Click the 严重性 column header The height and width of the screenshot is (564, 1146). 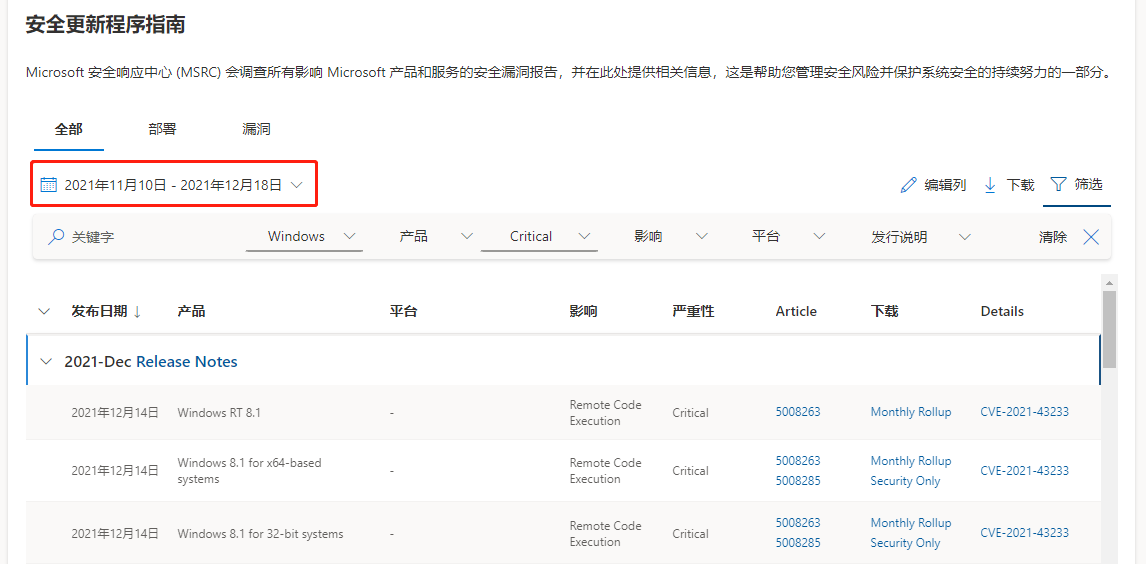tap(693, 311)
